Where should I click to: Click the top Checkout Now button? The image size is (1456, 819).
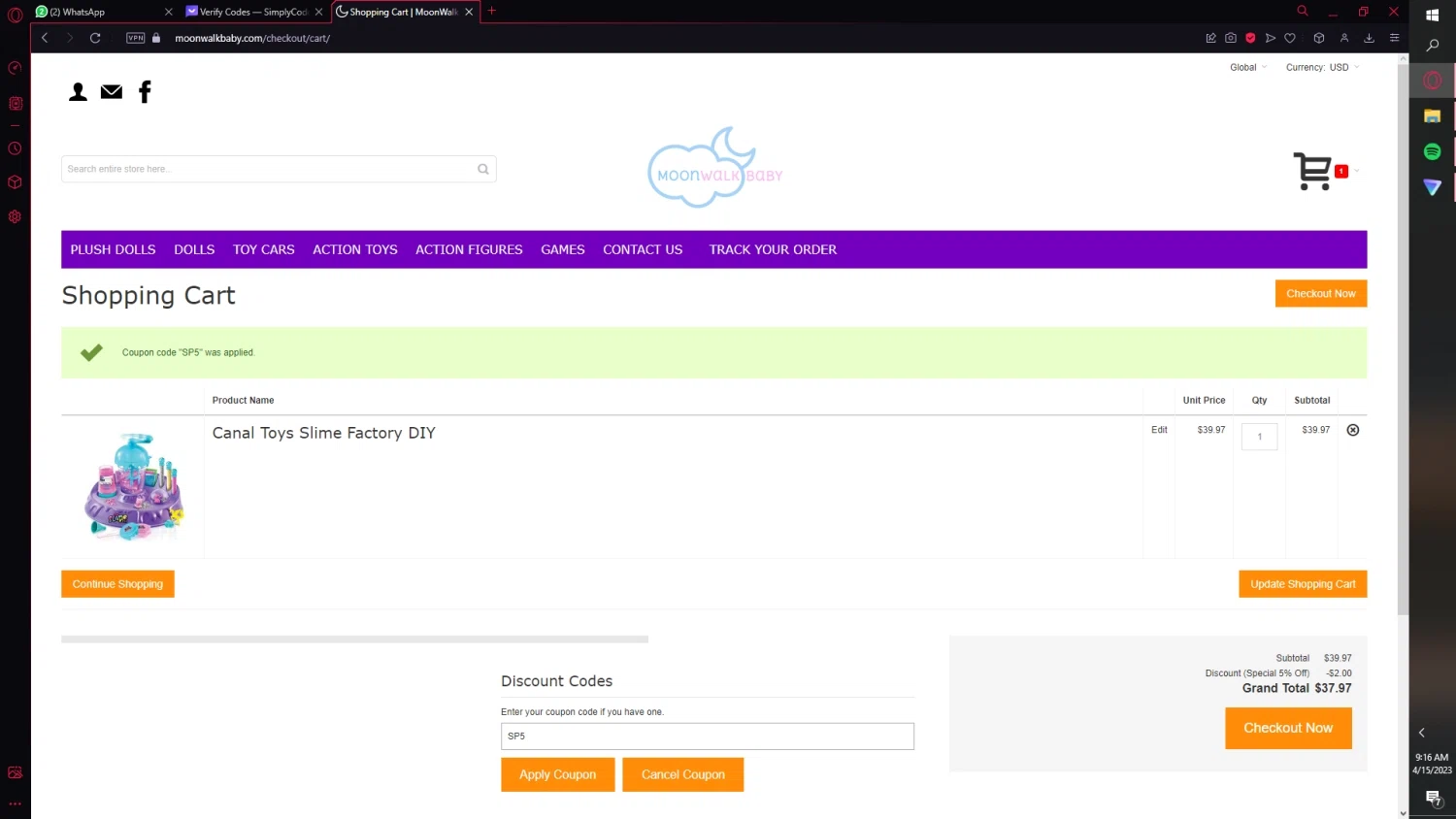point(1321,293)
